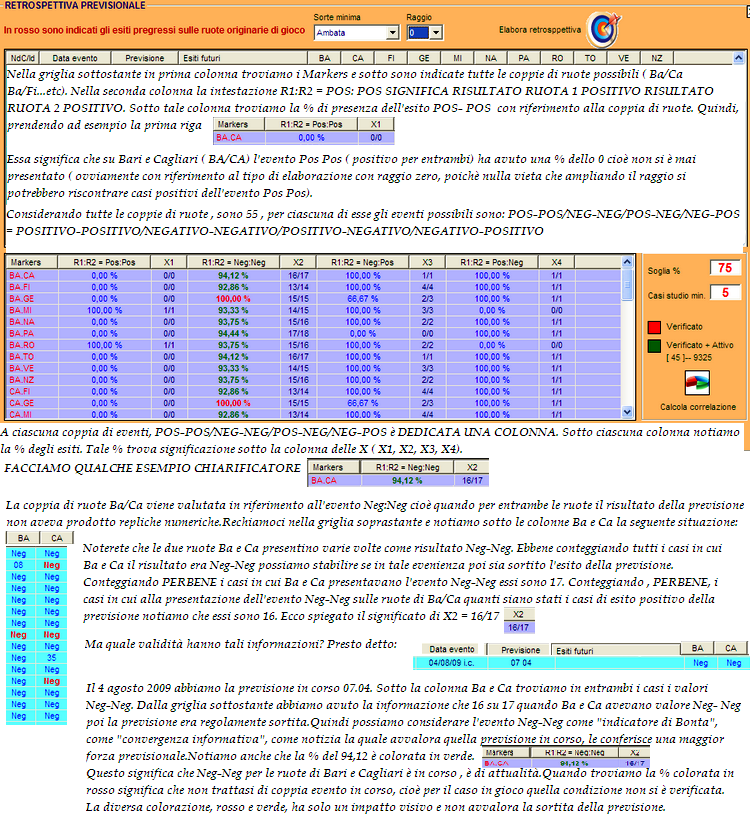Click the NdC/Id column header
The image size is (750, 840).
[22, 58]
